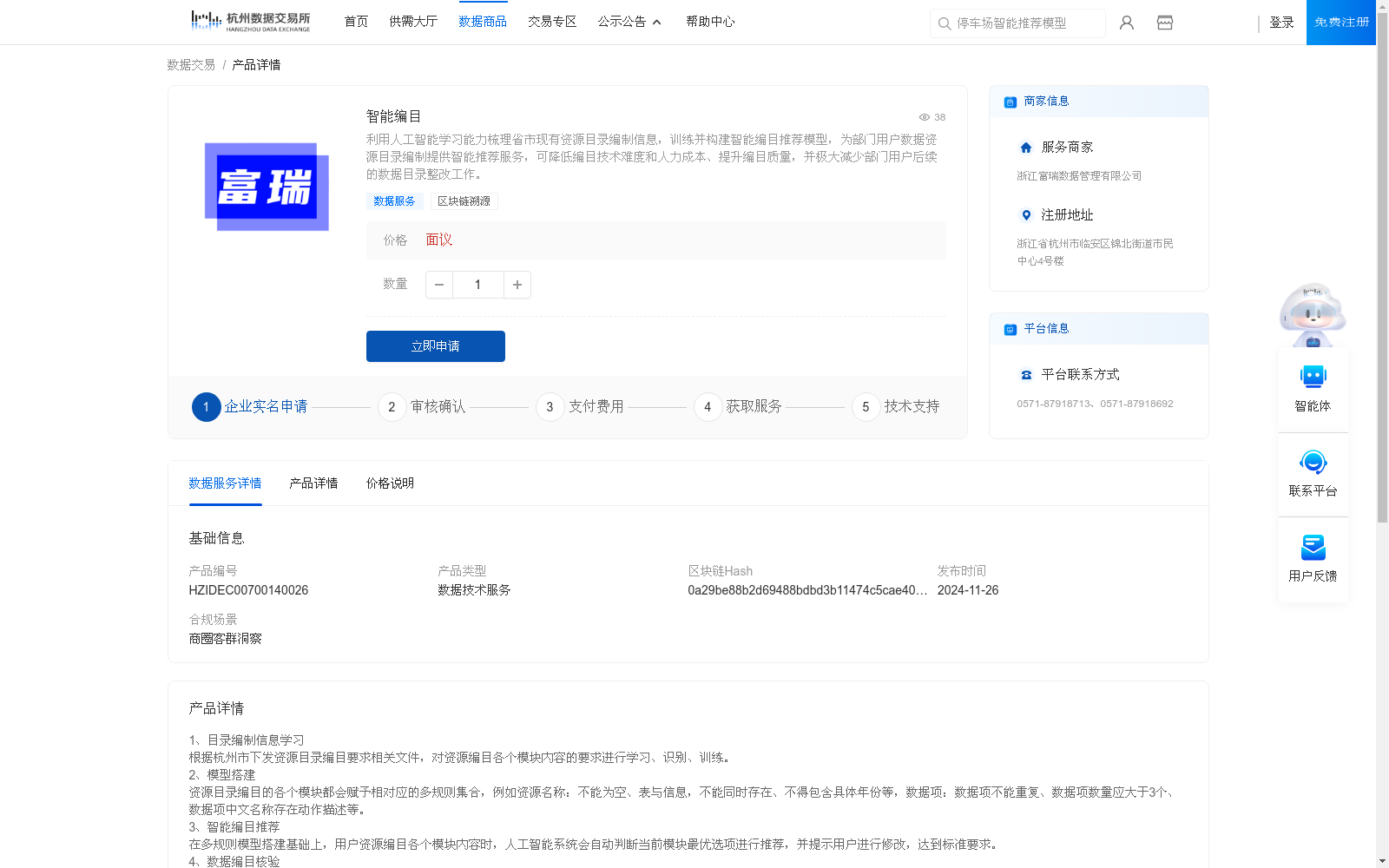Click the view count eye icon

click(925, 117)
